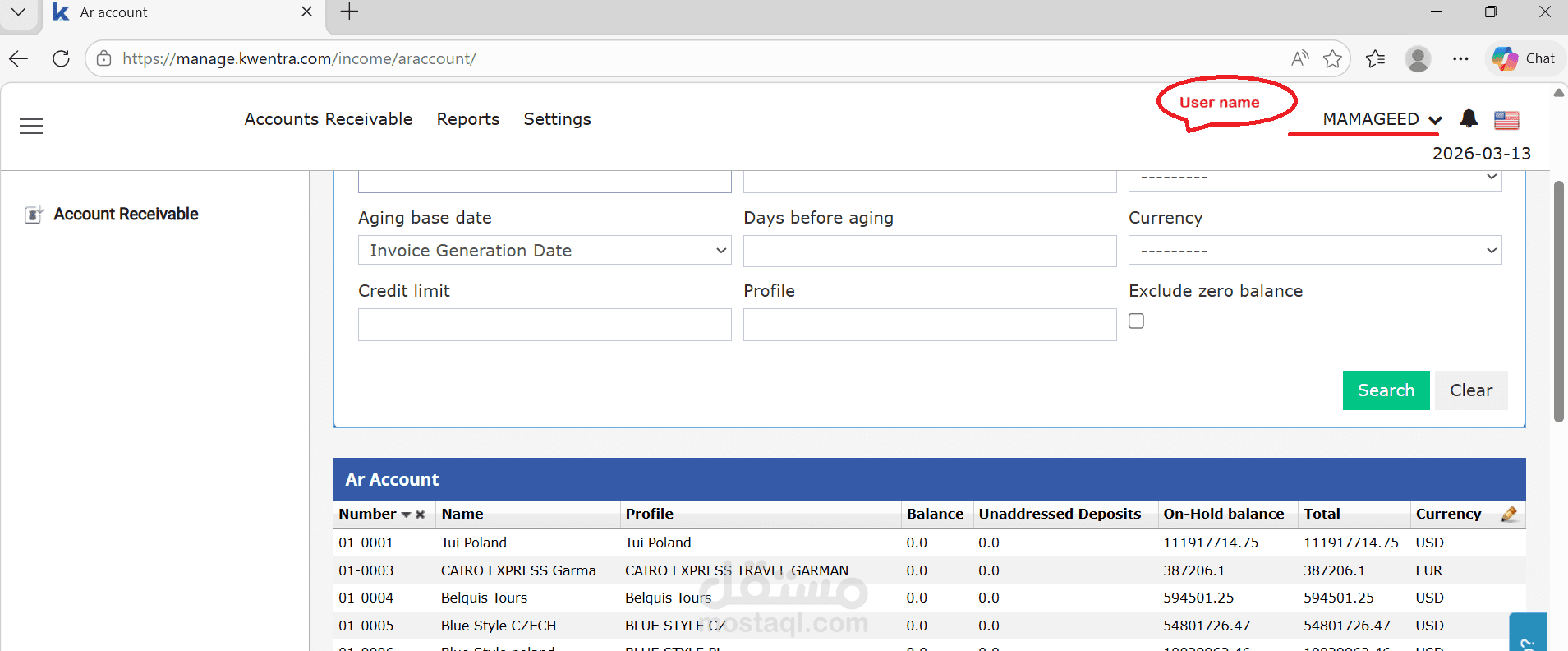
Task: Open the Copilot Chat button
Action: [1524, 58]
